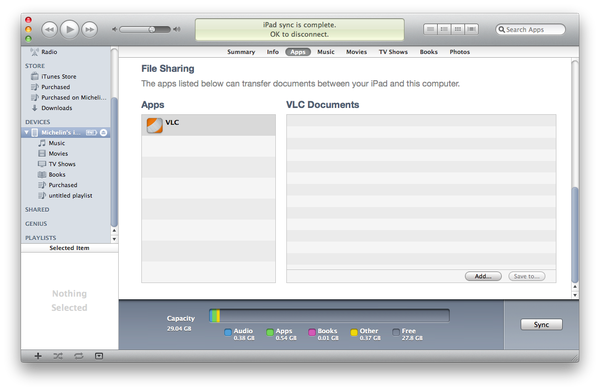Open Purchased on Micheli... playlist
The image size is (600, 391).
[x=74, y=97]
